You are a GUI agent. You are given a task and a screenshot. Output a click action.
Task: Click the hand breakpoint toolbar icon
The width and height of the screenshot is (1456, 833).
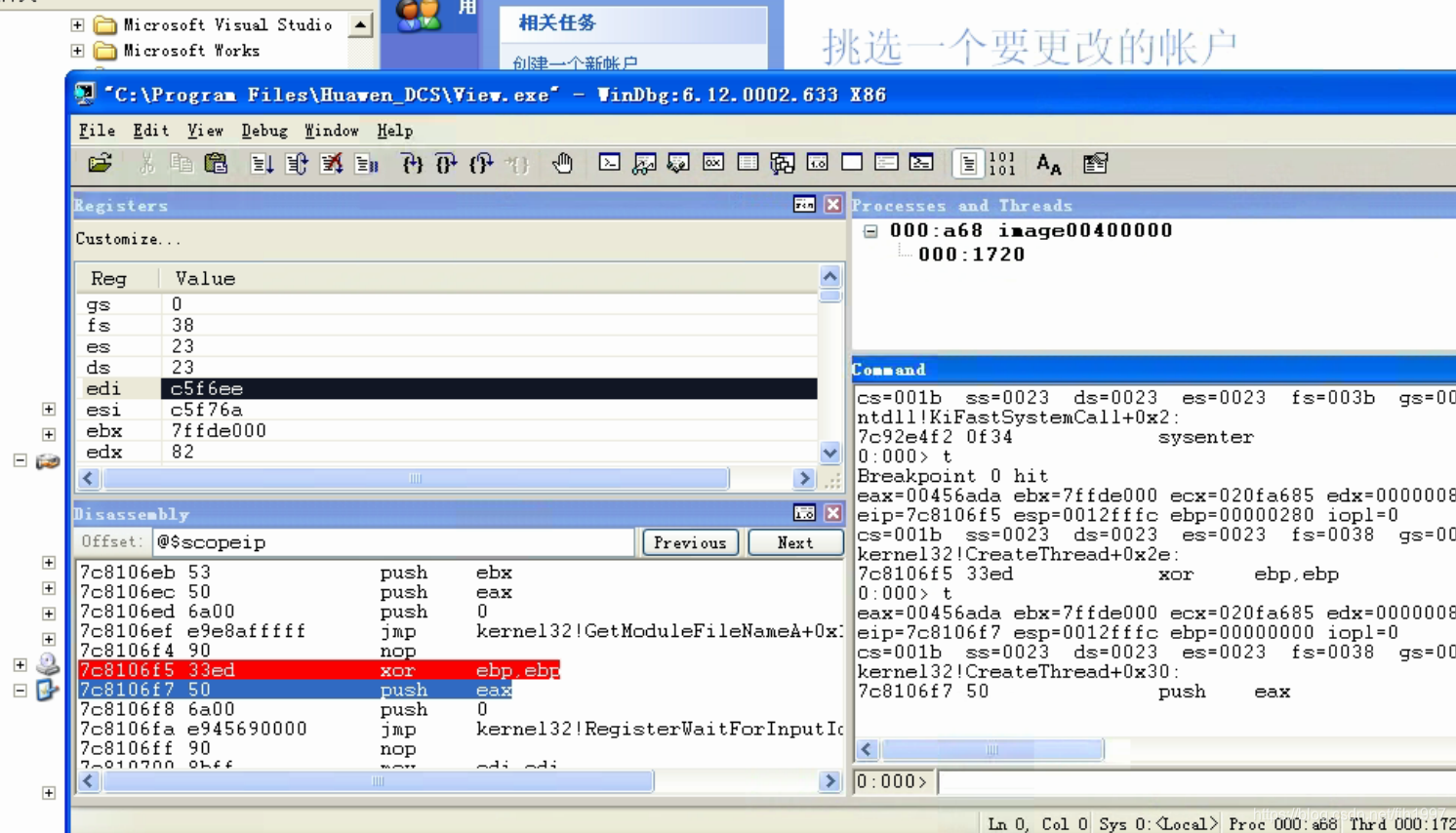[562, 164]
